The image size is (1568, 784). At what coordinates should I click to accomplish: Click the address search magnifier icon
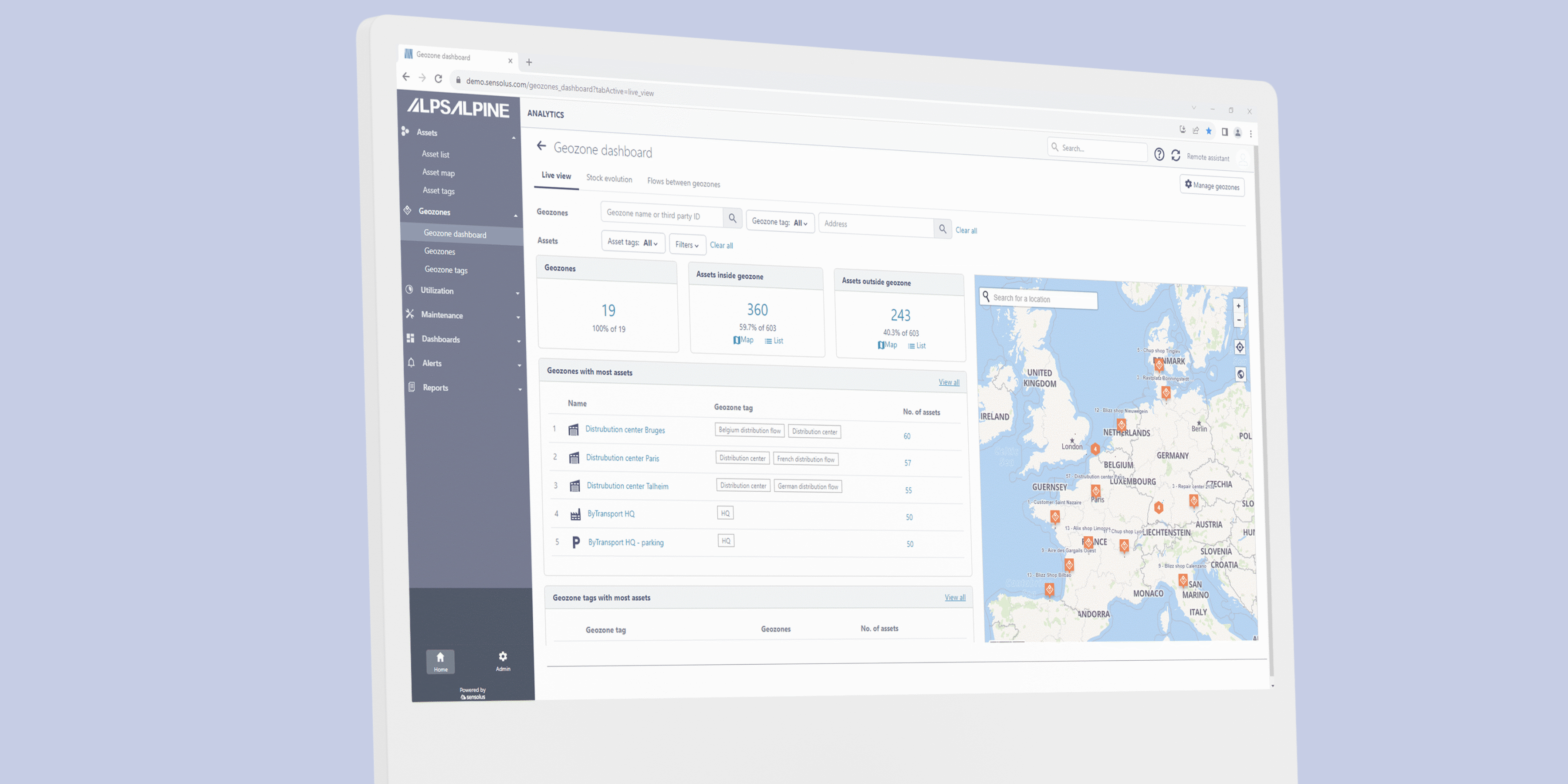point(942,229)
